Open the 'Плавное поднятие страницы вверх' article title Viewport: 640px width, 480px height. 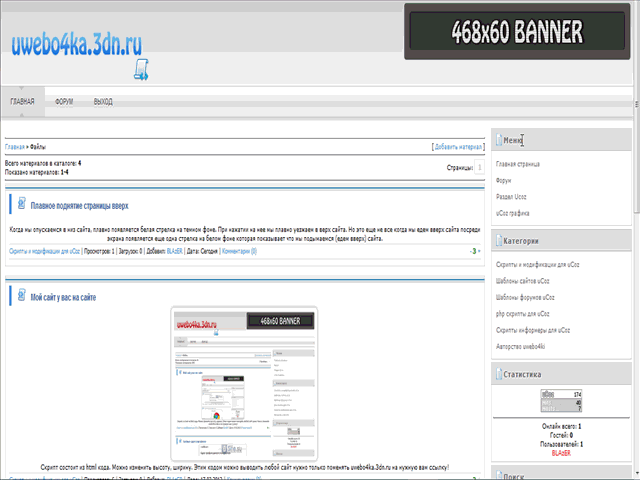tap(80, 206)
